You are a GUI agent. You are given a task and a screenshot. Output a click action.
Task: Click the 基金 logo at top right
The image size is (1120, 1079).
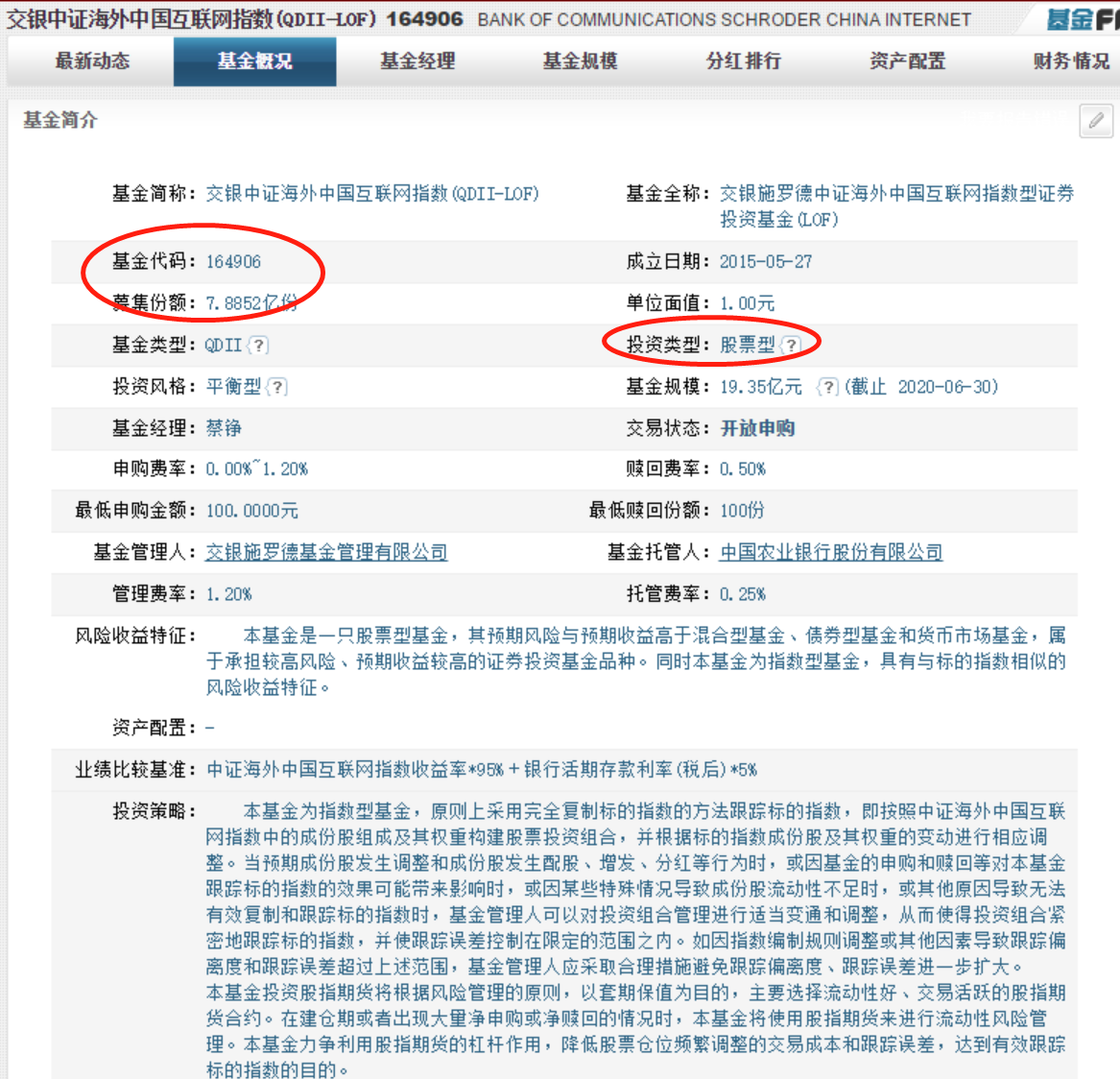coord(1083,19)
